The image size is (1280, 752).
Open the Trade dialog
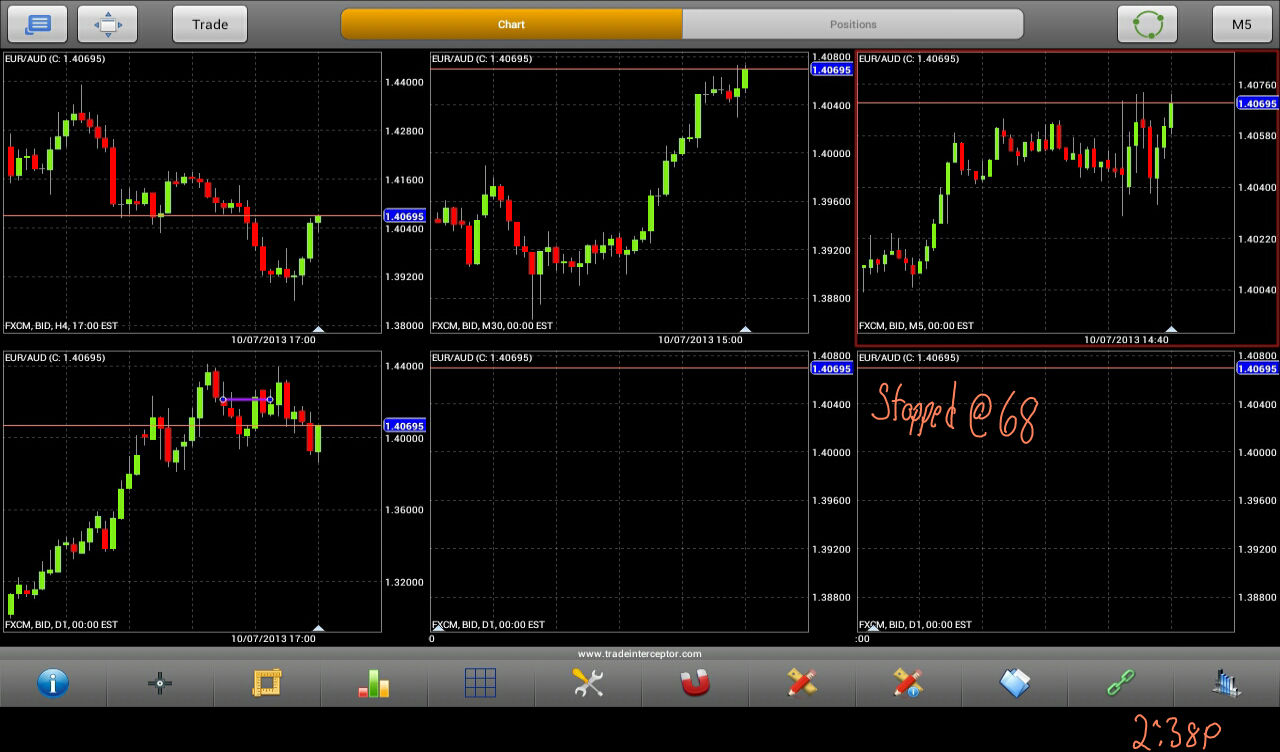point(210,24)
